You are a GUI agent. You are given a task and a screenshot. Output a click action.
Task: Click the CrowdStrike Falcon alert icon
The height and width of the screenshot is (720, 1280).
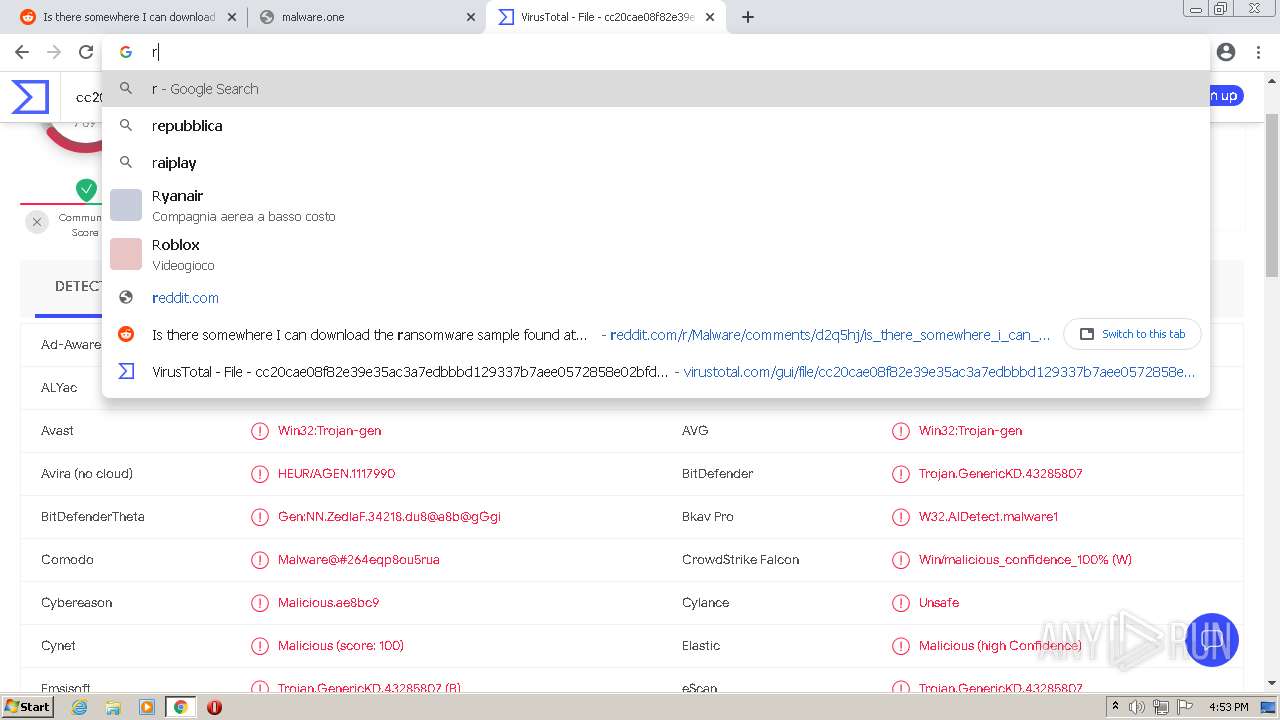click(900, 560)
